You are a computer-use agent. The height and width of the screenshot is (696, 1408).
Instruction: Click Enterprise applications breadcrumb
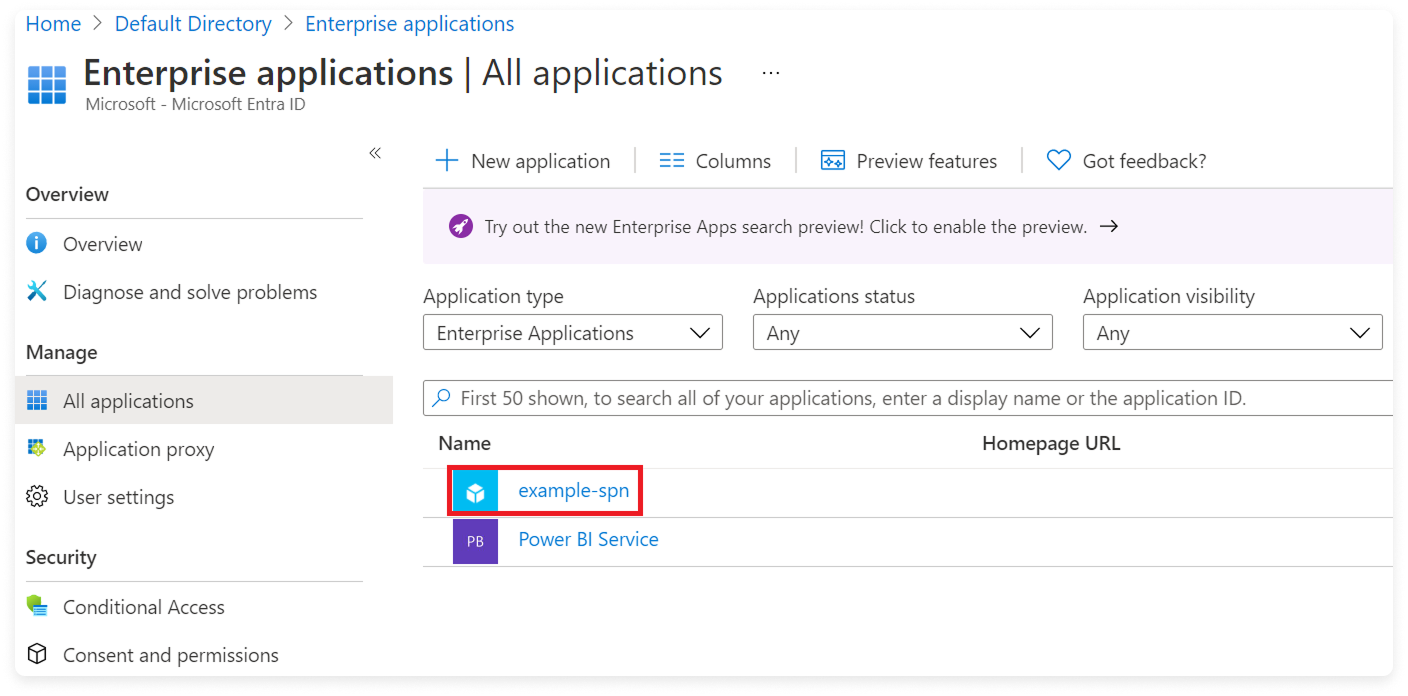coord(410,24)
